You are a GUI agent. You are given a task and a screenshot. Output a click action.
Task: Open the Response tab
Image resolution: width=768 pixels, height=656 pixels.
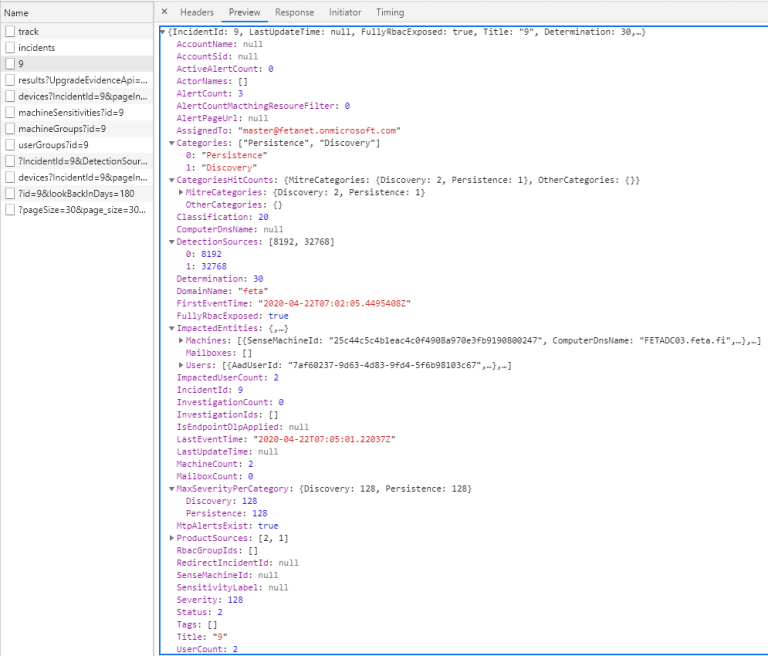tap(294, 12)
